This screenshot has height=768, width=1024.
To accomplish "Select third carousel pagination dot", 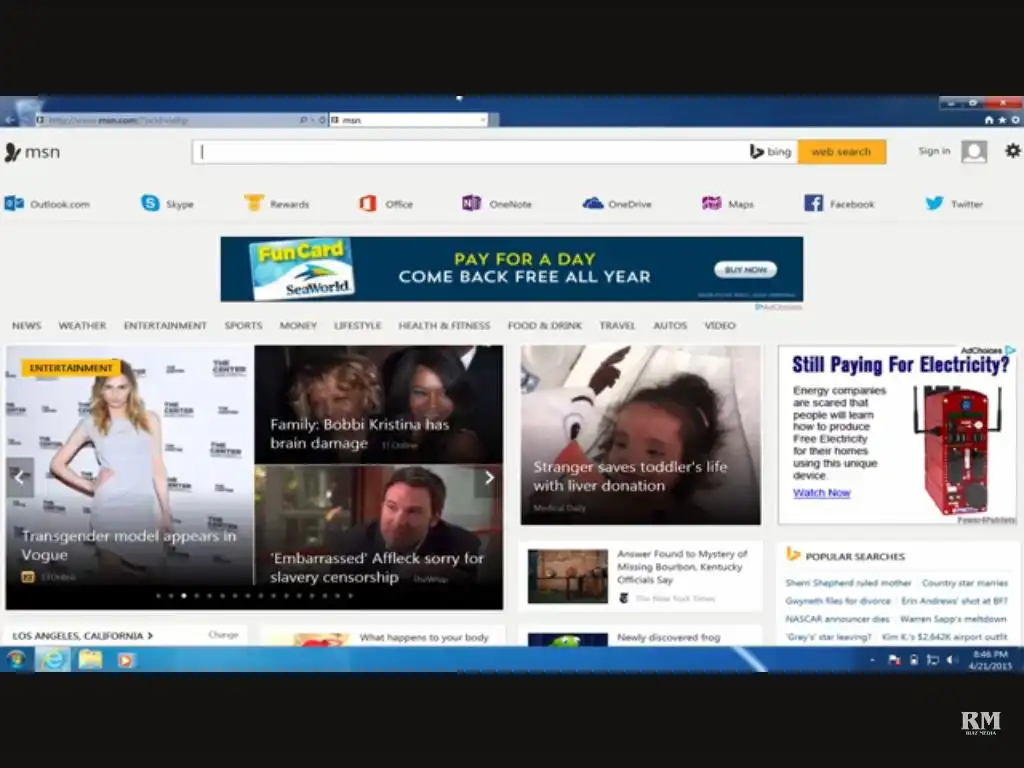I will pos(184,596).
